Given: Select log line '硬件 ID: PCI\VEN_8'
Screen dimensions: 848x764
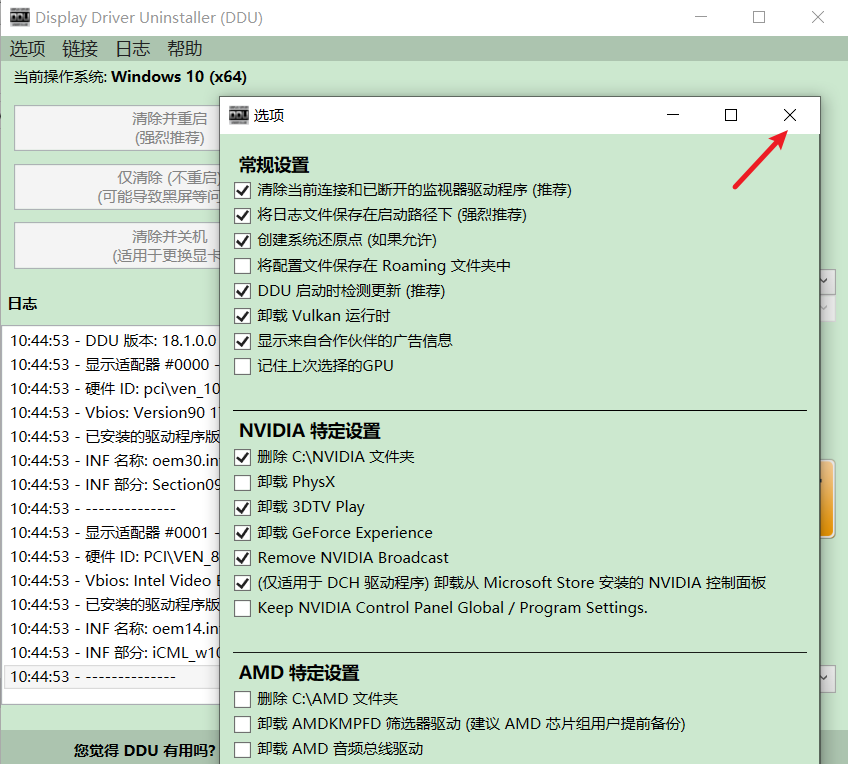Looking at the screenshot, I should (x=112, y=556).
